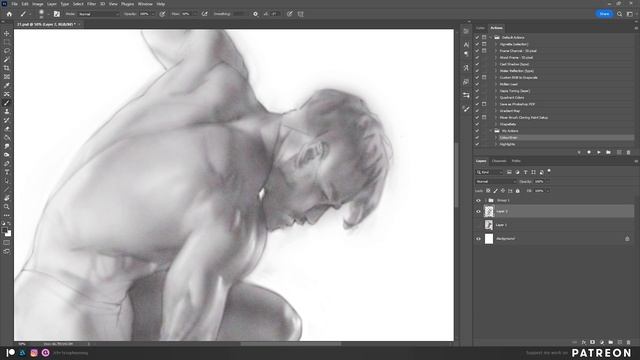
Task: Collapse the My Actions set
Action: click(x=491, y=131)
